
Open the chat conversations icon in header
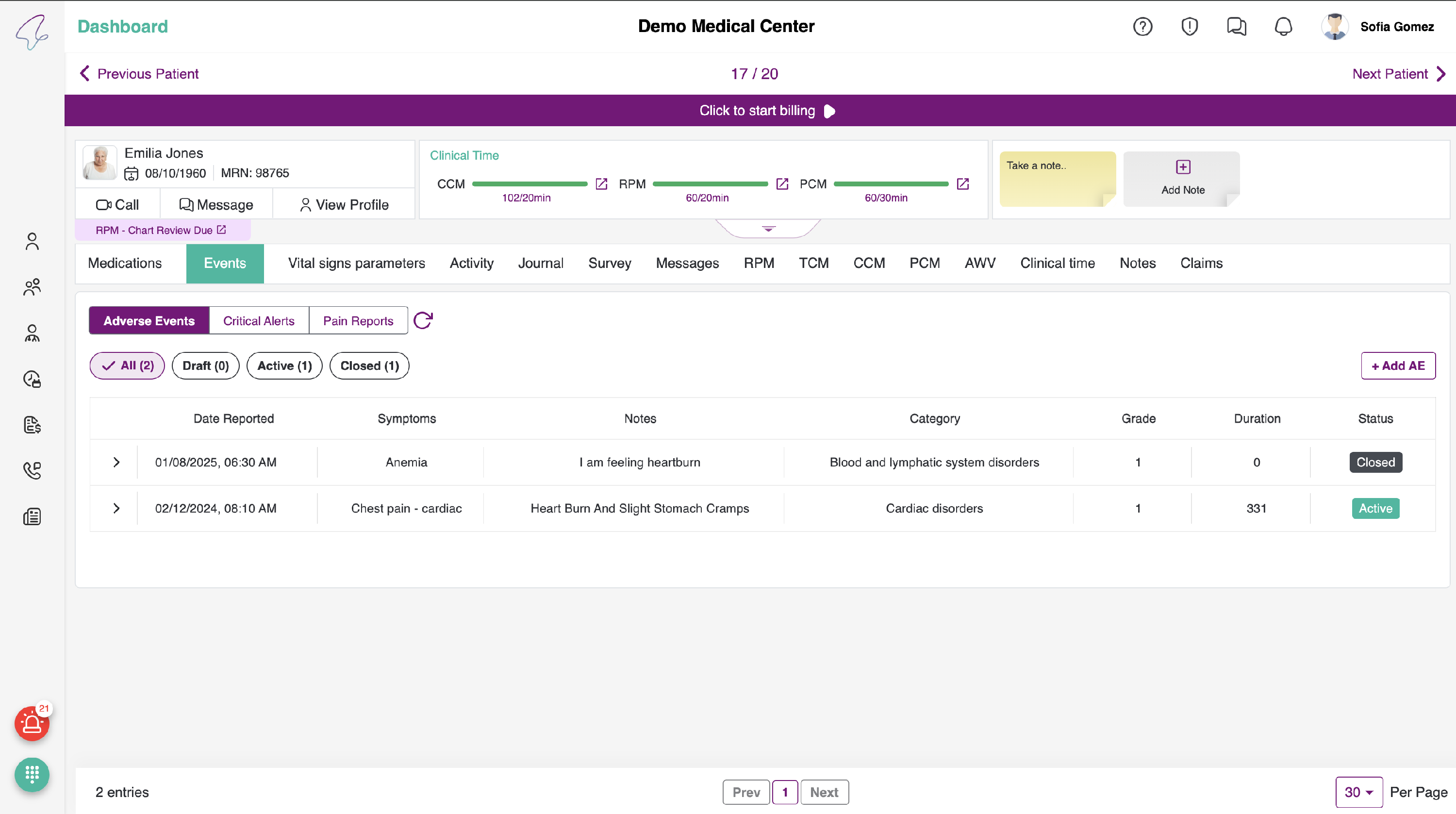click(1236, 27)
